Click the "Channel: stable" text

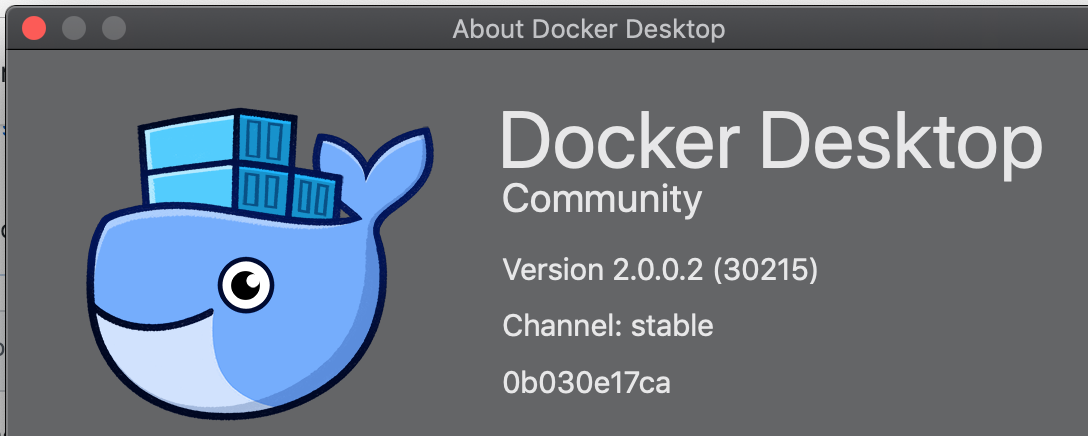(x=608, y=326)
